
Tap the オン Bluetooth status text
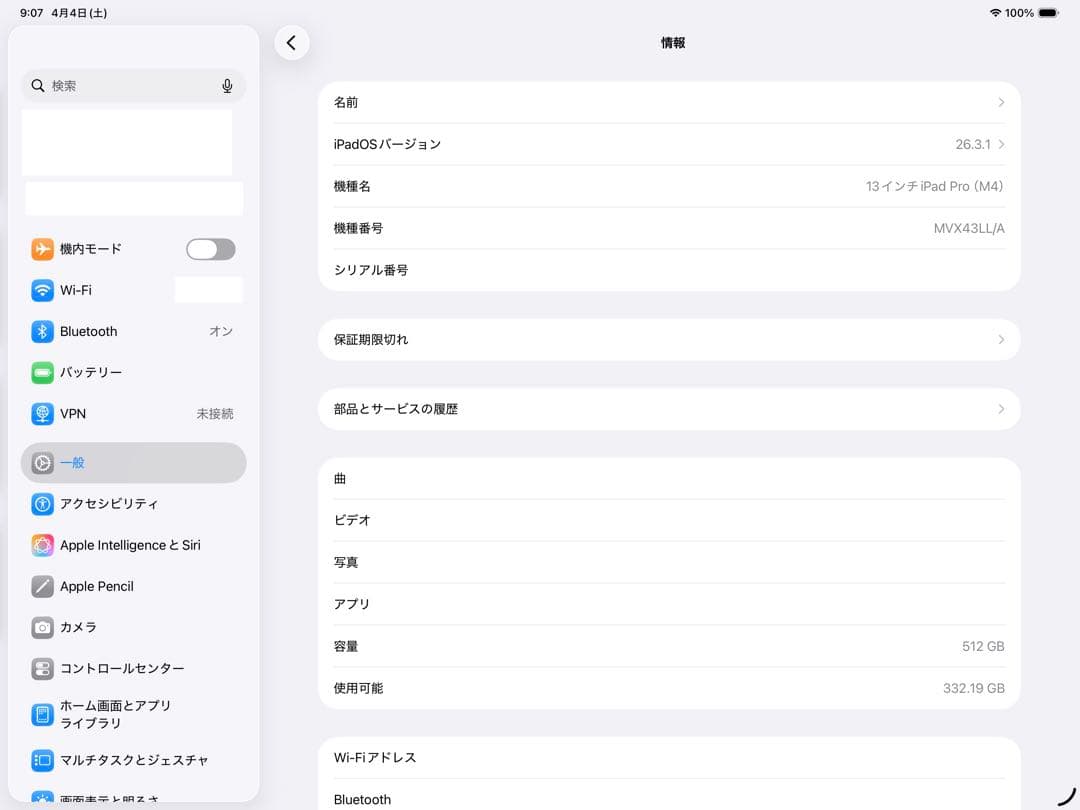click(x=221, y=331)
